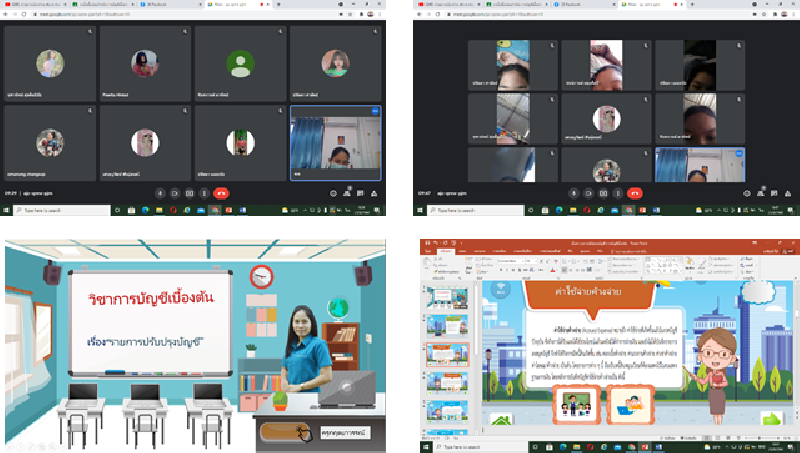Viewport: 800px width, 453px height.
Task: Open the present screen option in left Meet
Action: click(189, 193)
